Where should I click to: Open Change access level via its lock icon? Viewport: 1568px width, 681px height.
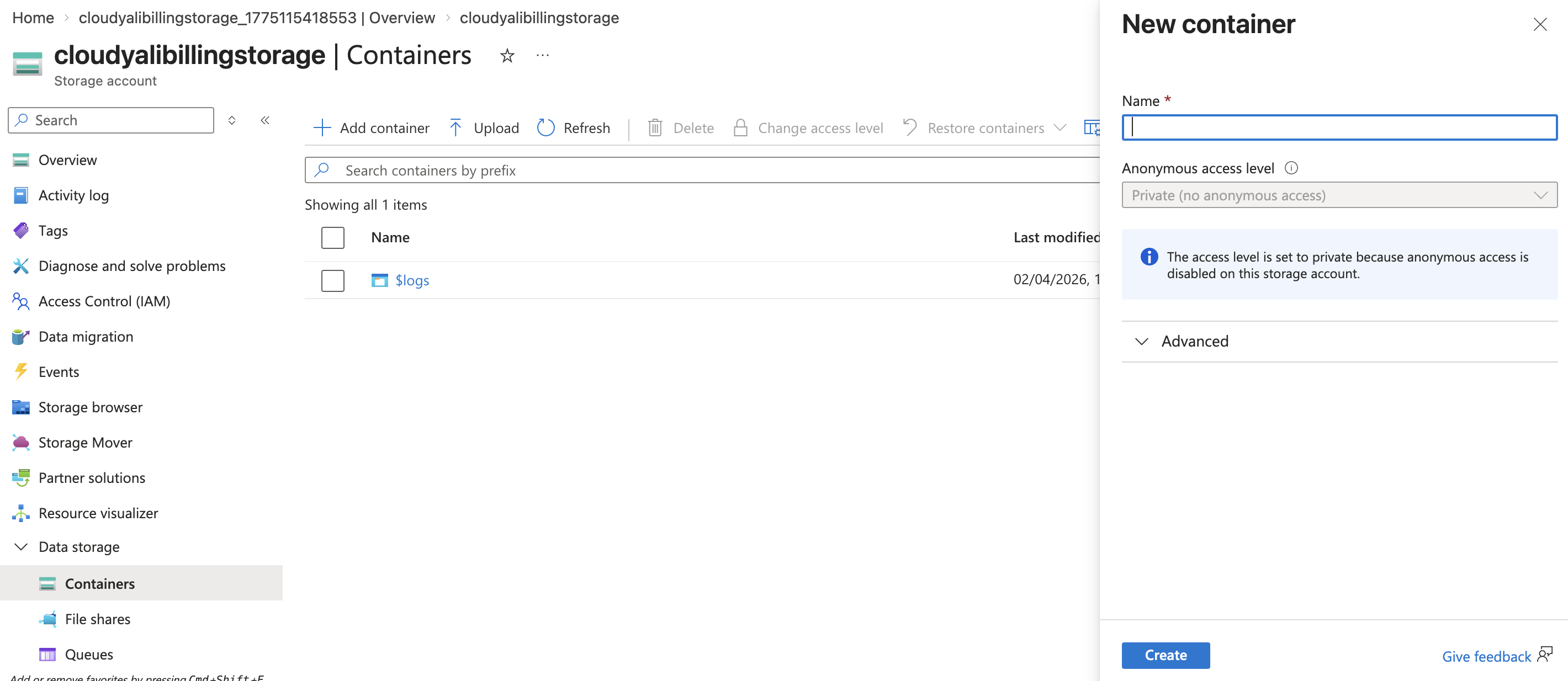tap(740, 128)
